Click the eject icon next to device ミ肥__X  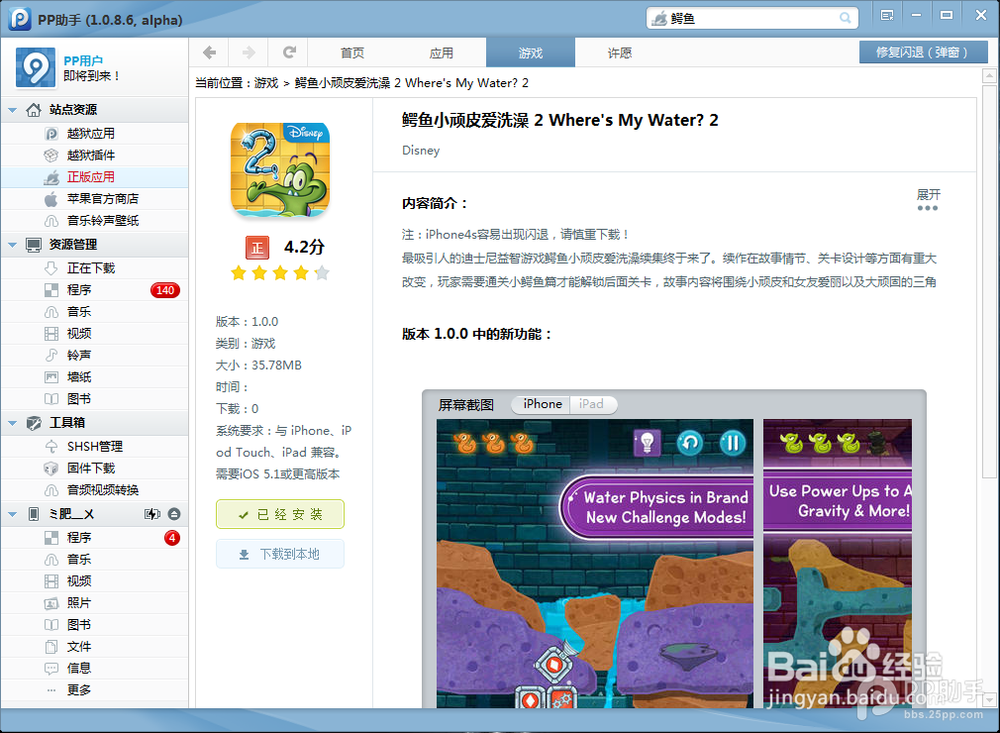[172, 513]
